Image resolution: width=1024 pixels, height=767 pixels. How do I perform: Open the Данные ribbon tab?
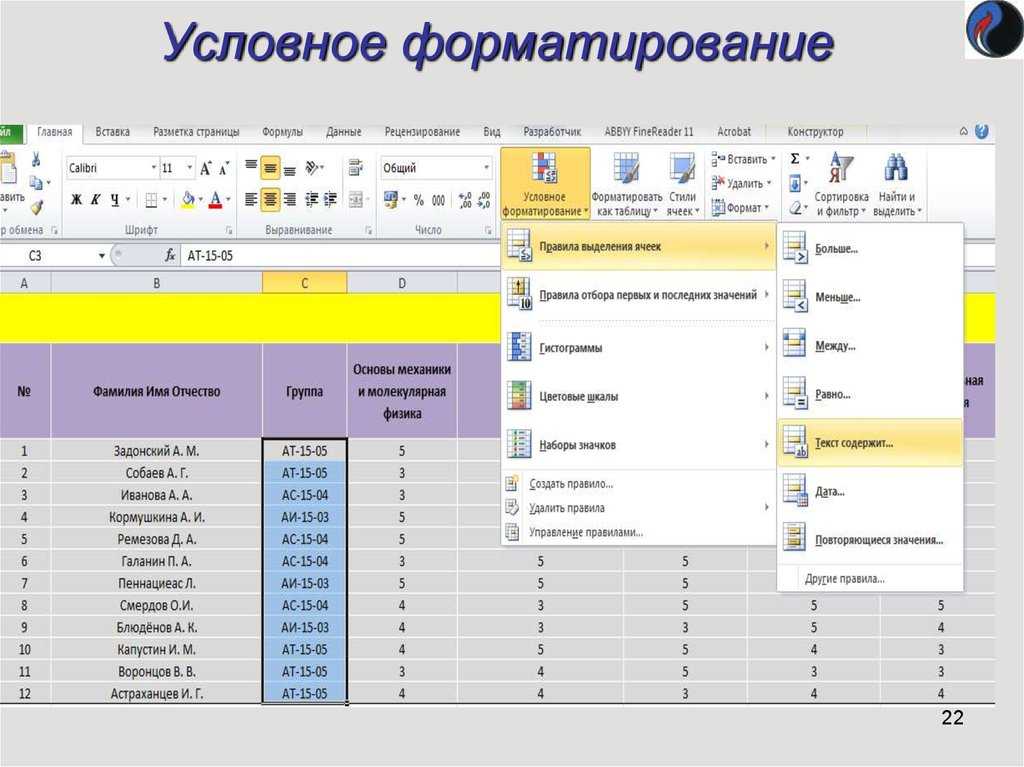click(x=344, y=132)
